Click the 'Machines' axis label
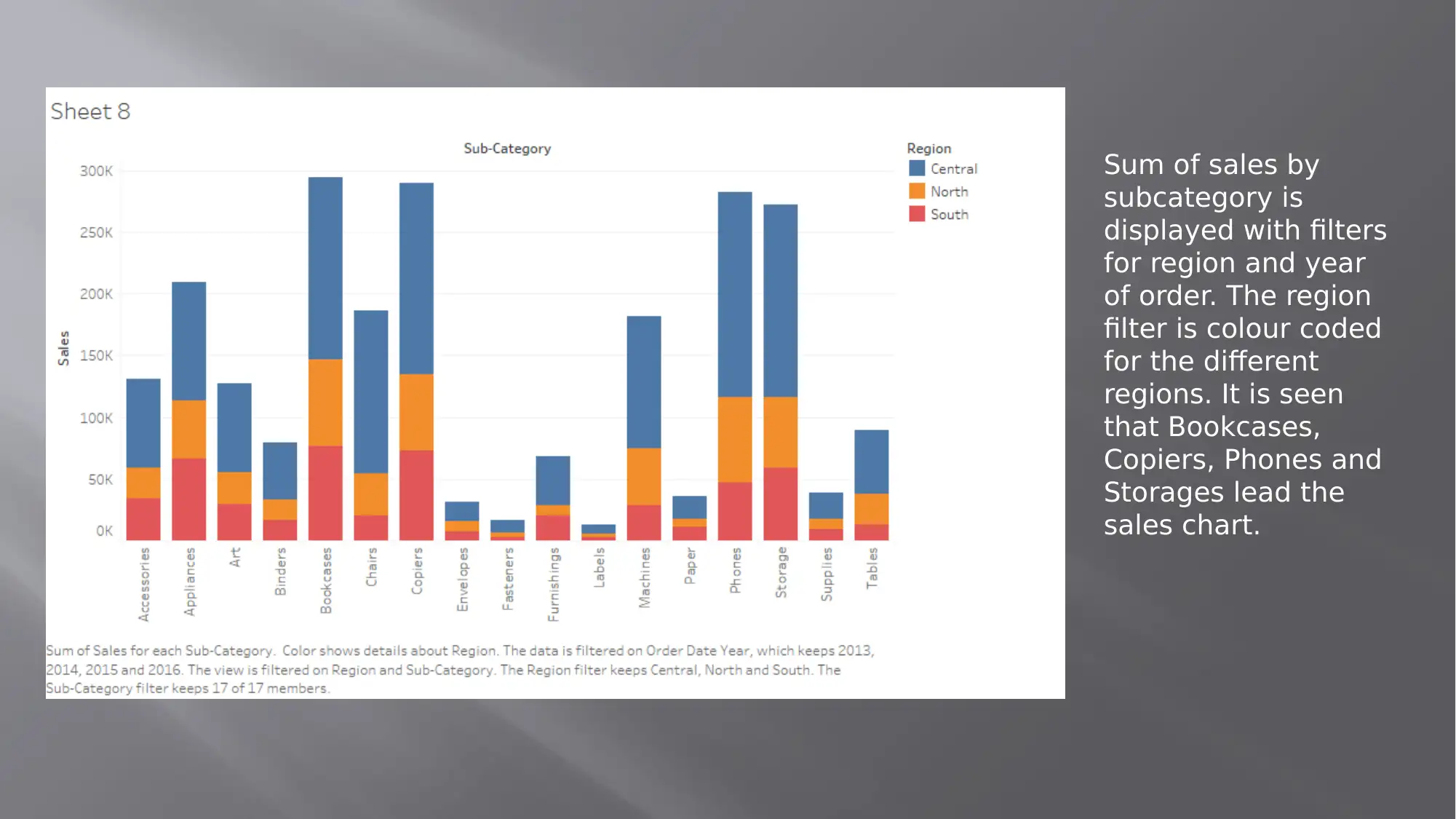Viewport: 1456px width, 819px height. 645,578
